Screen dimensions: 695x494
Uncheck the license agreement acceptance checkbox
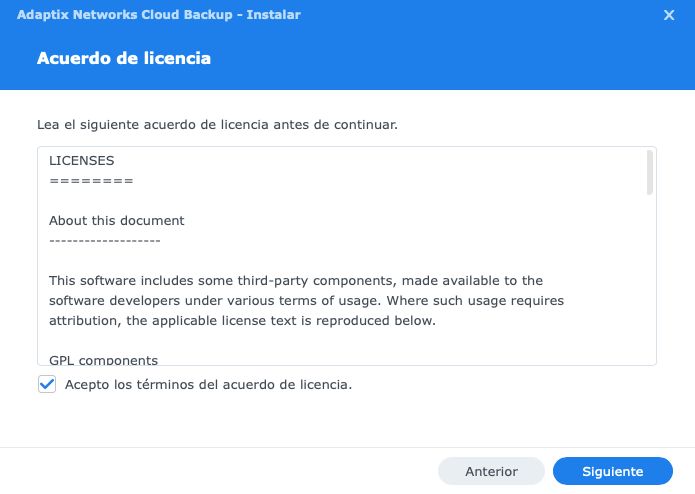pos(47,384)
